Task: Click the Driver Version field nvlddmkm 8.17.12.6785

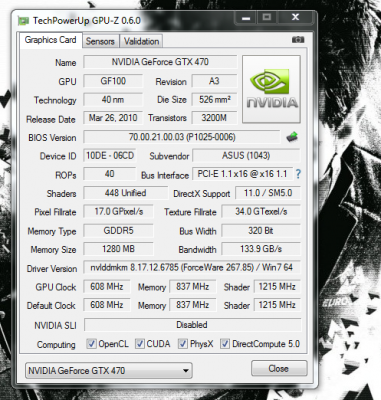Action: (x=192, y=268)
